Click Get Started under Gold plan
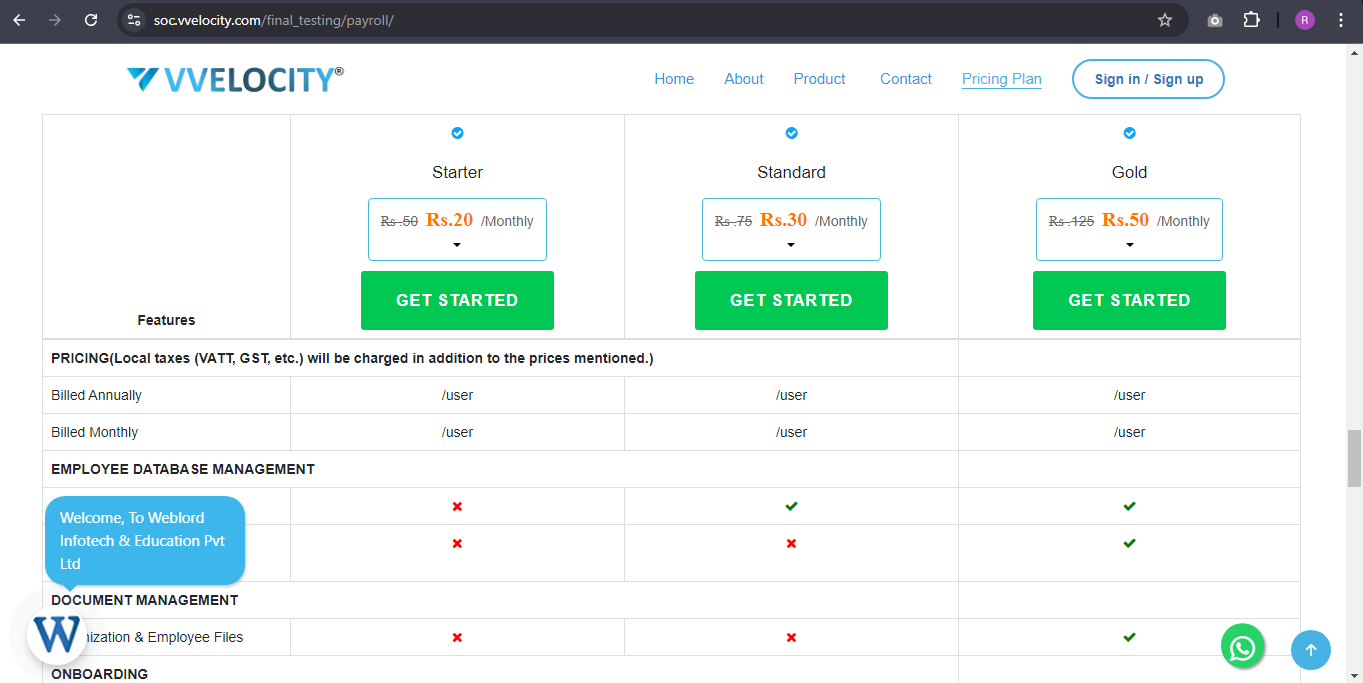 click(x=1129, y=300)
